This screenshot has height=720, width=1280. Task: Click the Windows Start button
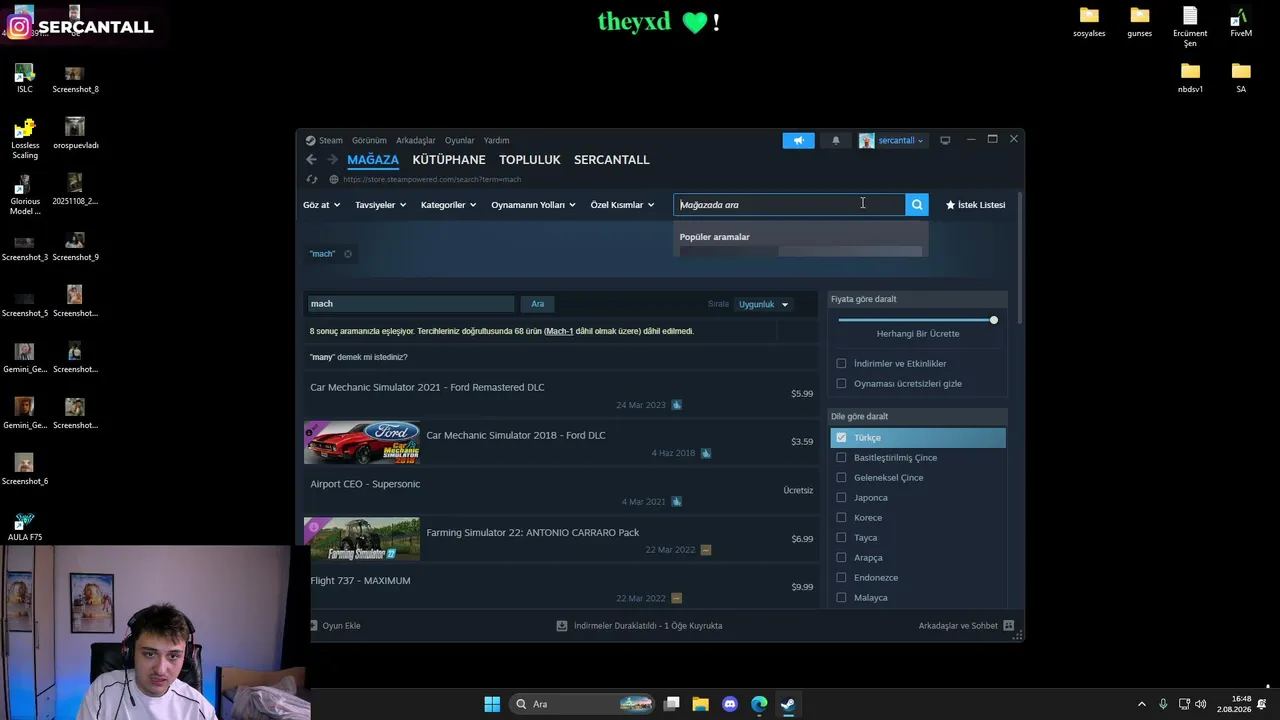[492, 704]
